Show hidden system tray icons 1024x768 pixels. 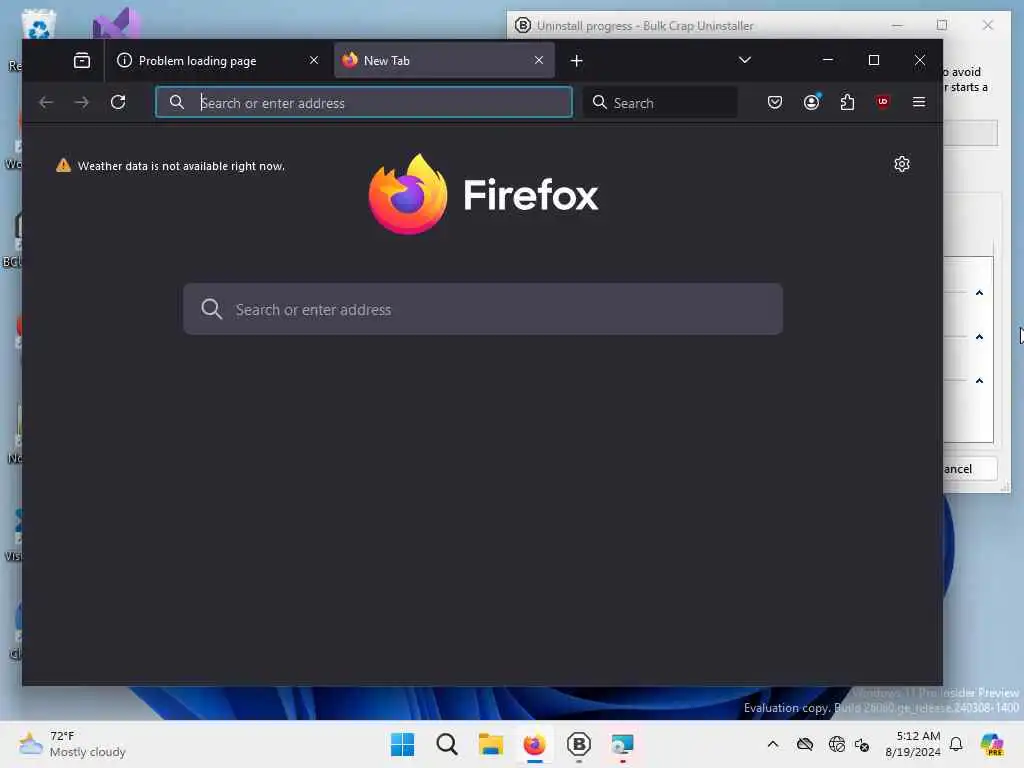click(x=773, y=744)
